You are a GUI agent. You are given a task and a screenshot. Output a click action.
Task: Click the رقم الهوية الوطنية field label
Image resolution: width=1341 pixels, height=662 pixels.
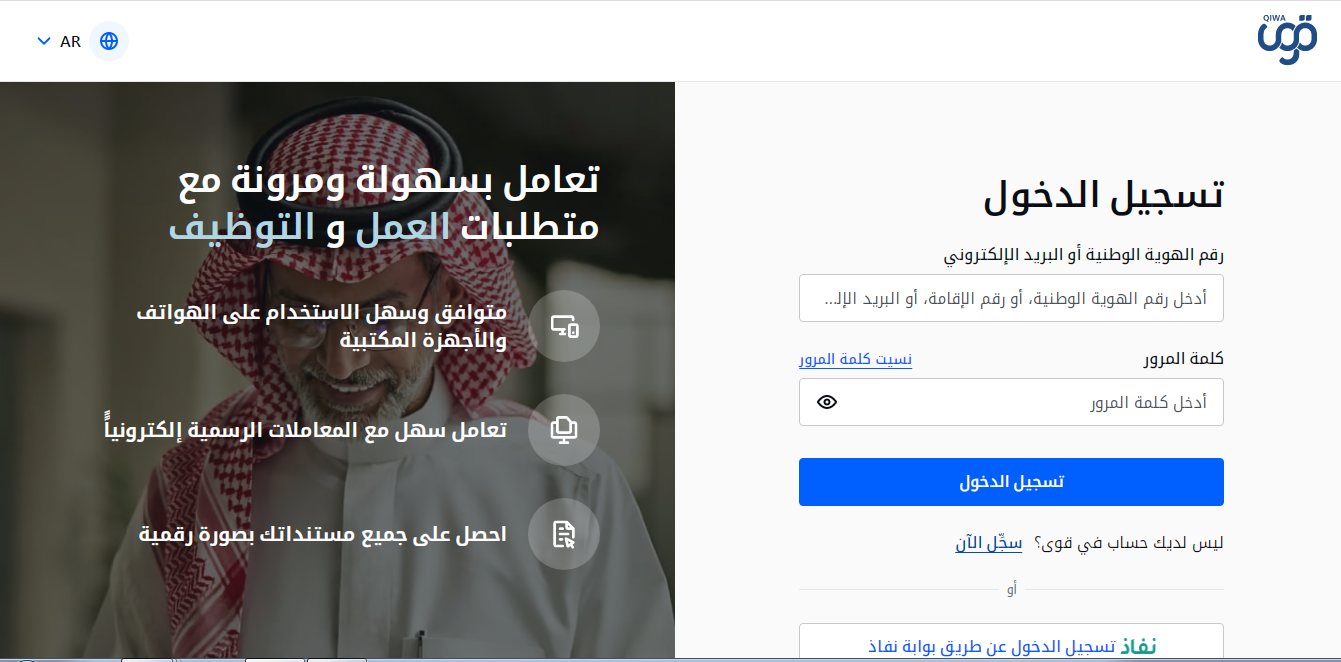pyautogui.click(x=1084, y=255)
